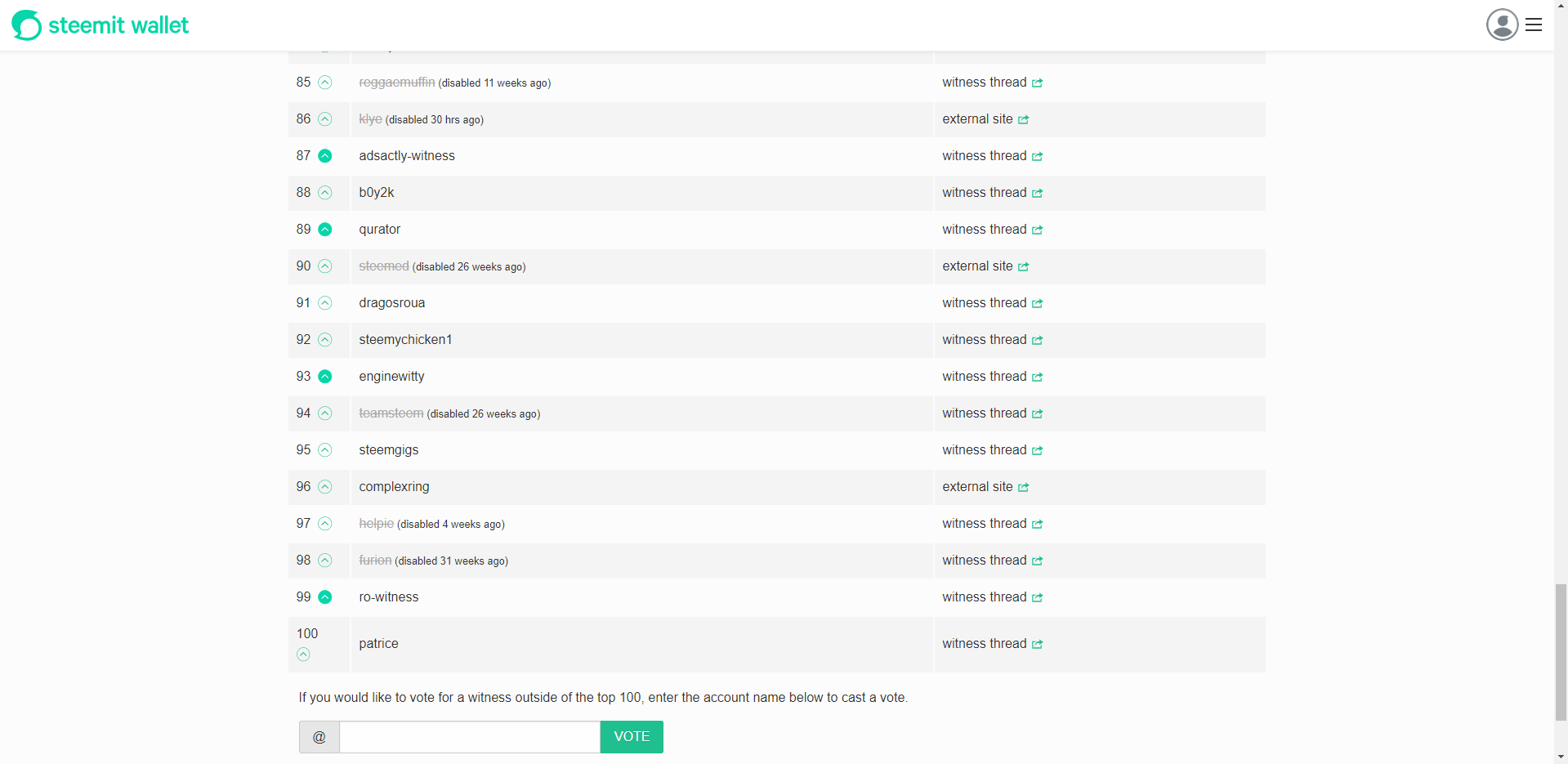Toggle vote for ro-witness
This screenshot has height=764, width=1568.
point(325,597)
